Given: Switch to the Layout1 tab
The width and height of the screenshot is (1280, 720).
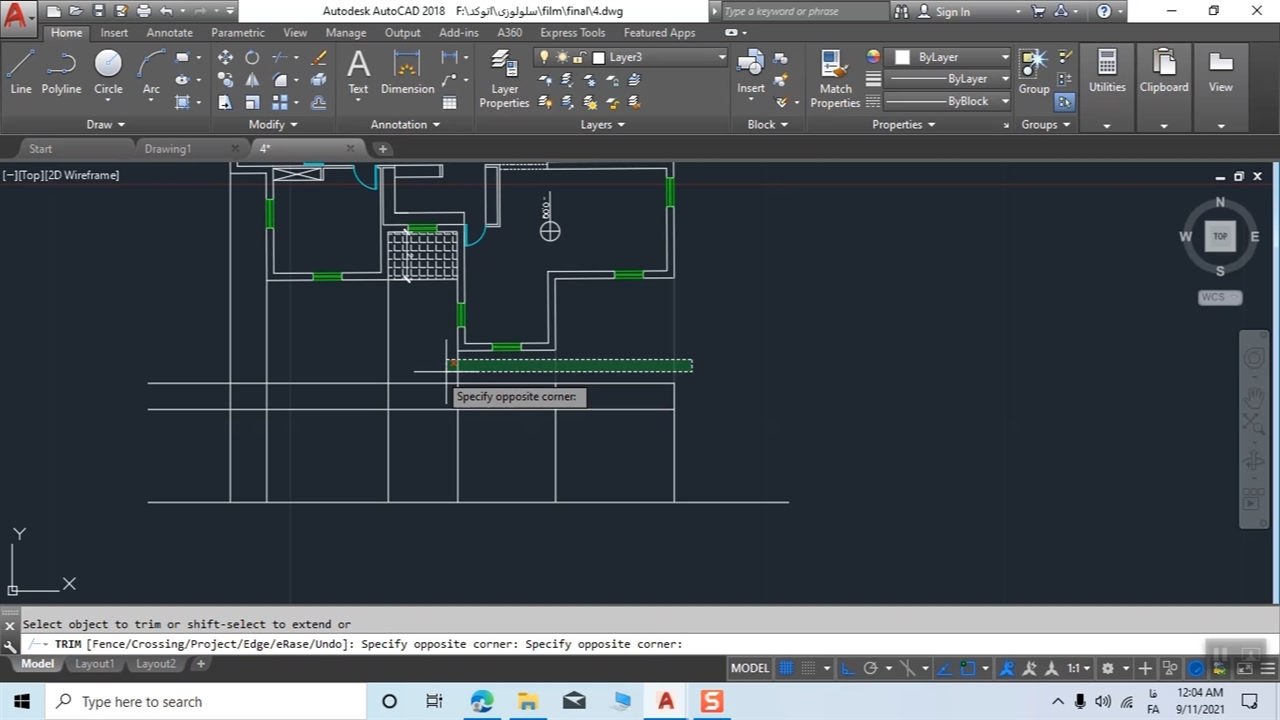Looking at the screenshot, I should pos(95,664).
